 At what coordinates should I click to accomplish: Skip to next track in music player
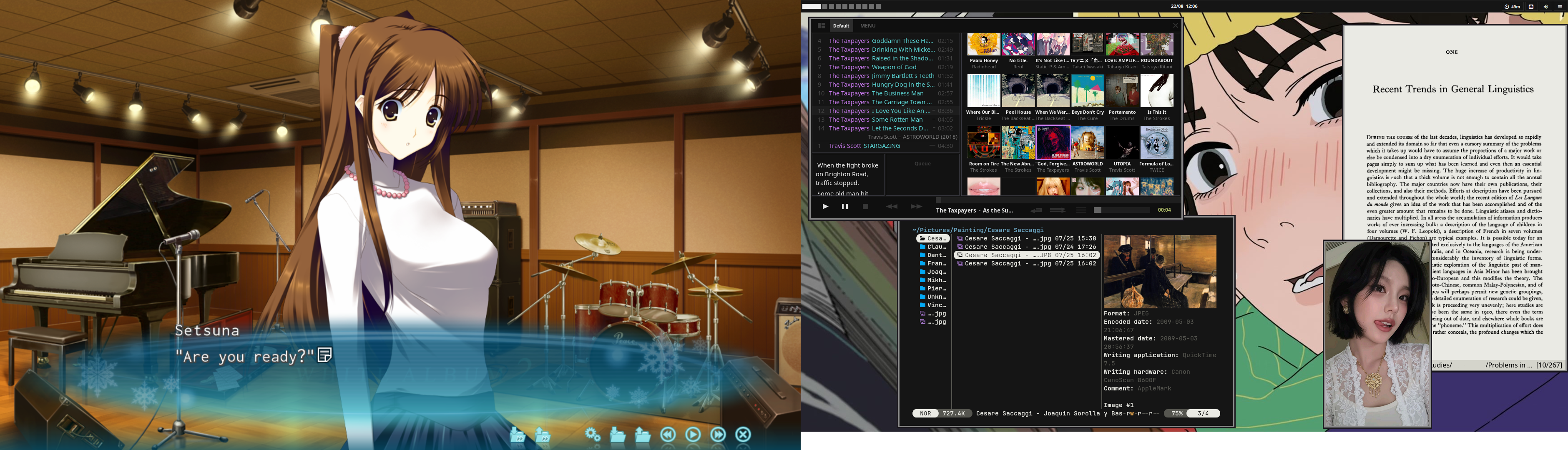[916, 207]
